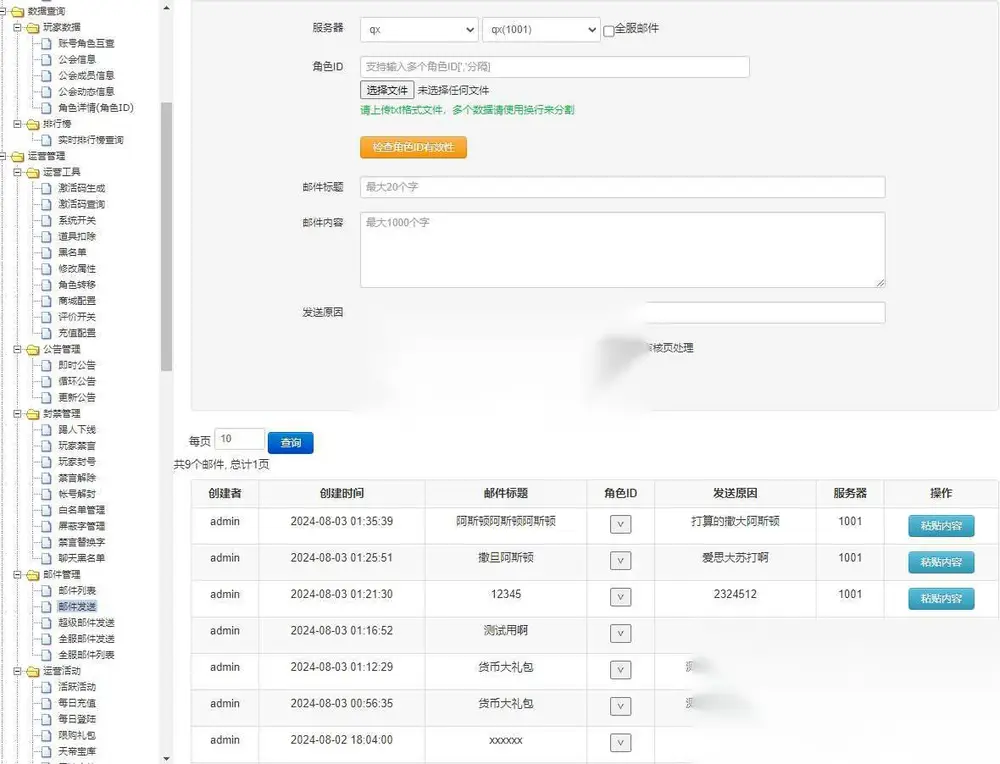Click the page icon beside 禁言替换字
Image resolution: width=1000 pixels, height=764 pixels.
[x=46, y=542]
